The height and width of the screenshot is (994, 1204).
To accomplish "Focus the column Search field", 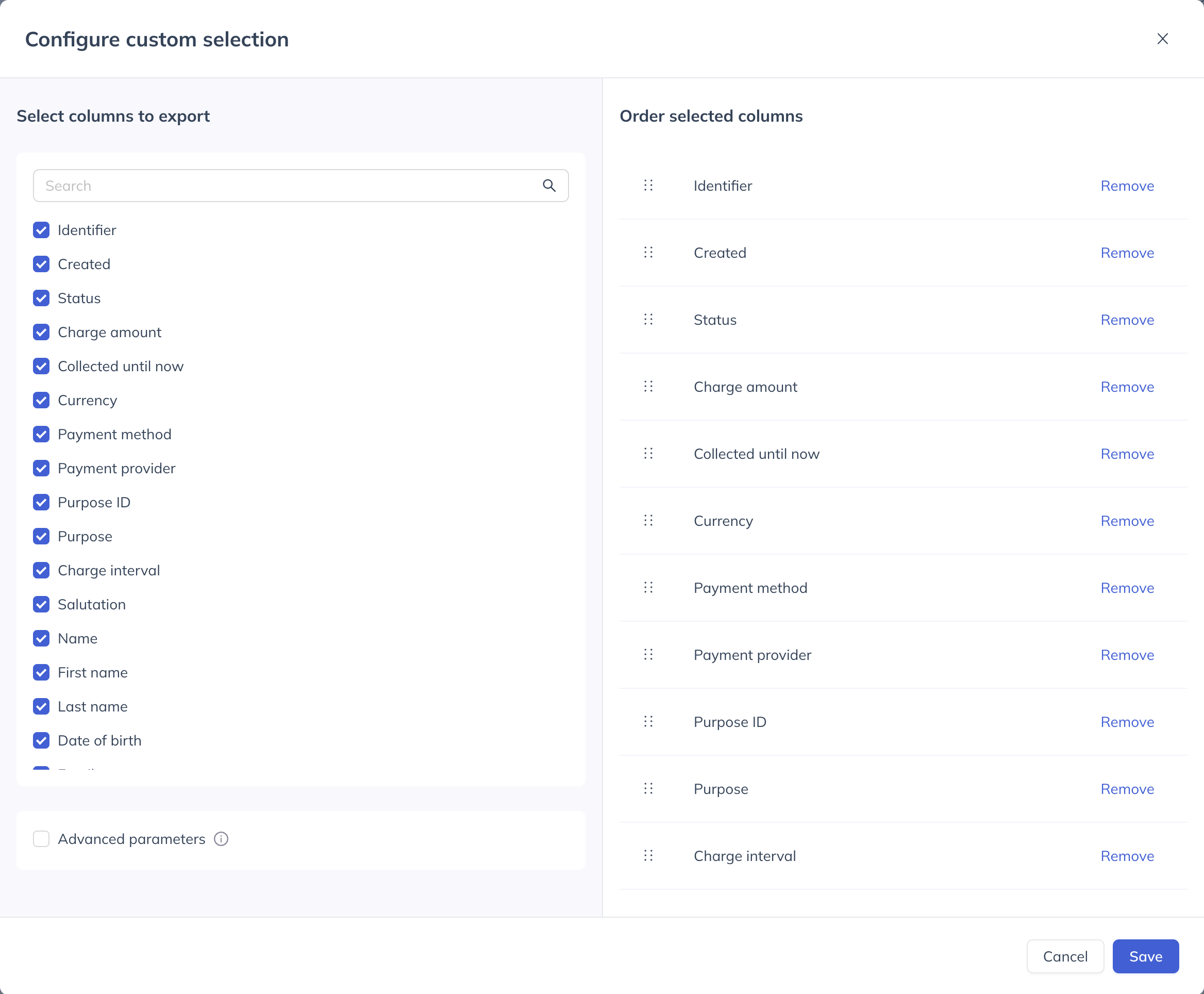I will coord(300,186).
